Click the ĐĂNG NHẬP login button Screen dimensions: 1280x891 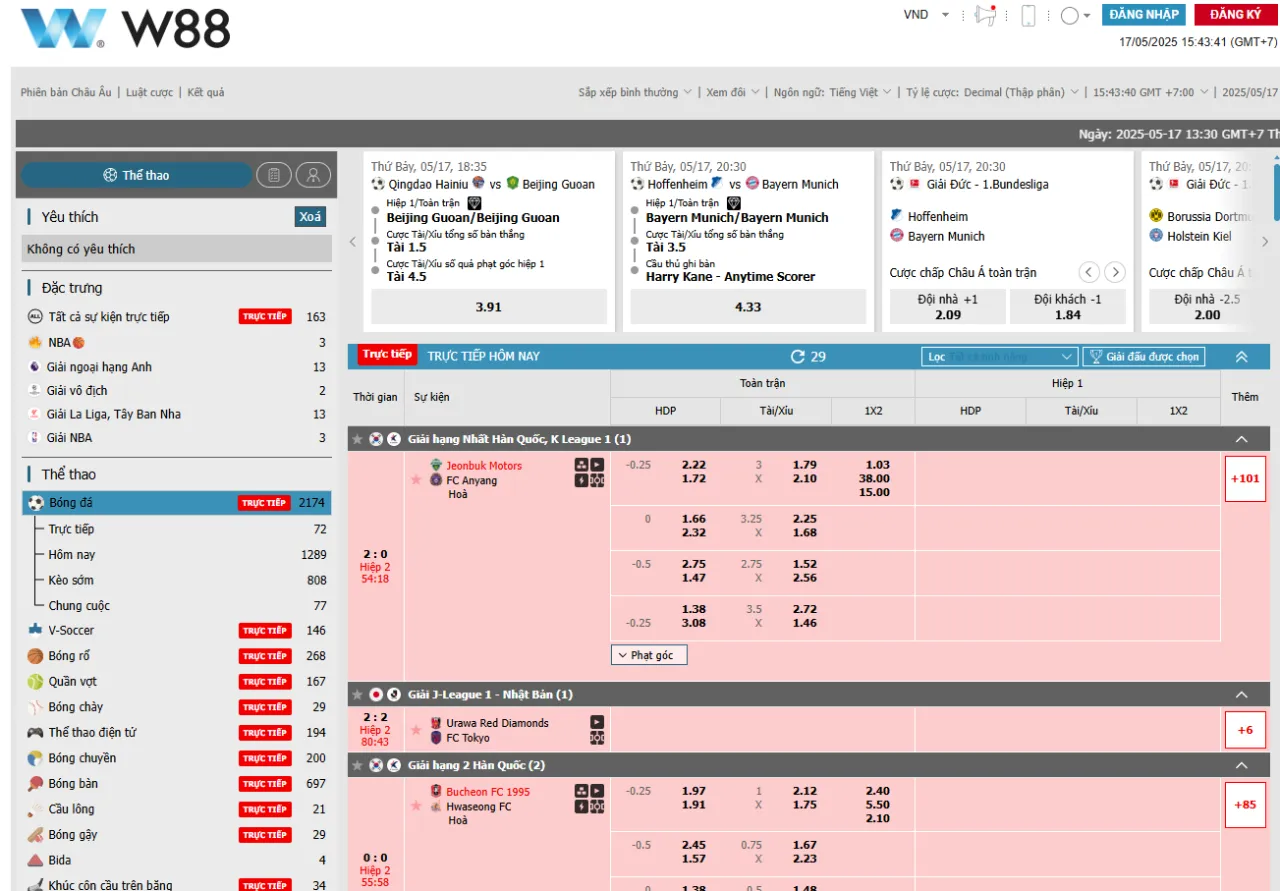tap(1143, 15)
